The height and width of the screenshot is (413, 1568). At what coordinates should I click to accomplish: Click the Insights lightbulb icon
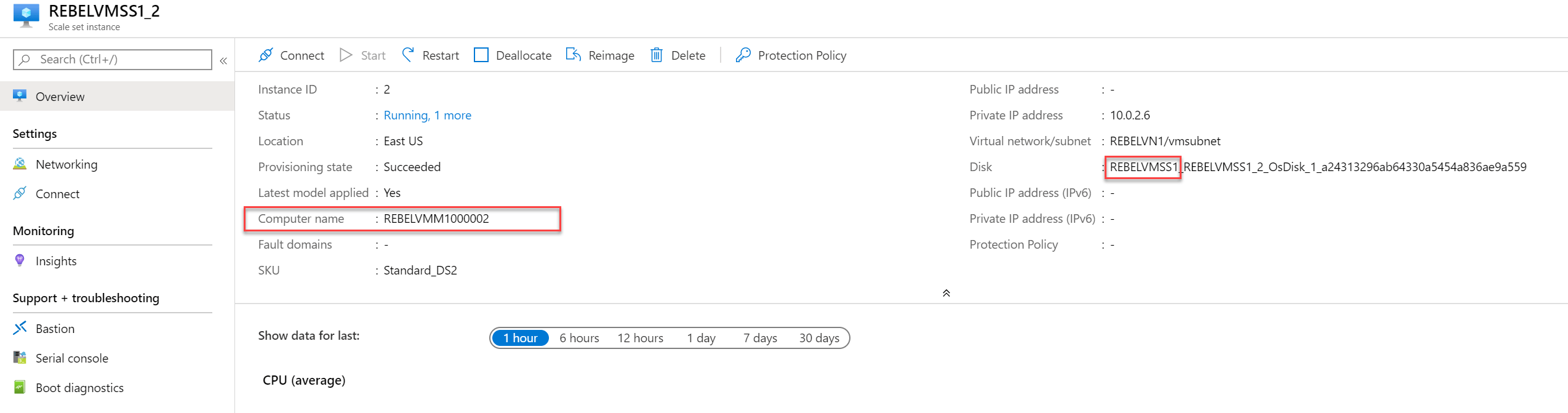(x=20, y=260)
